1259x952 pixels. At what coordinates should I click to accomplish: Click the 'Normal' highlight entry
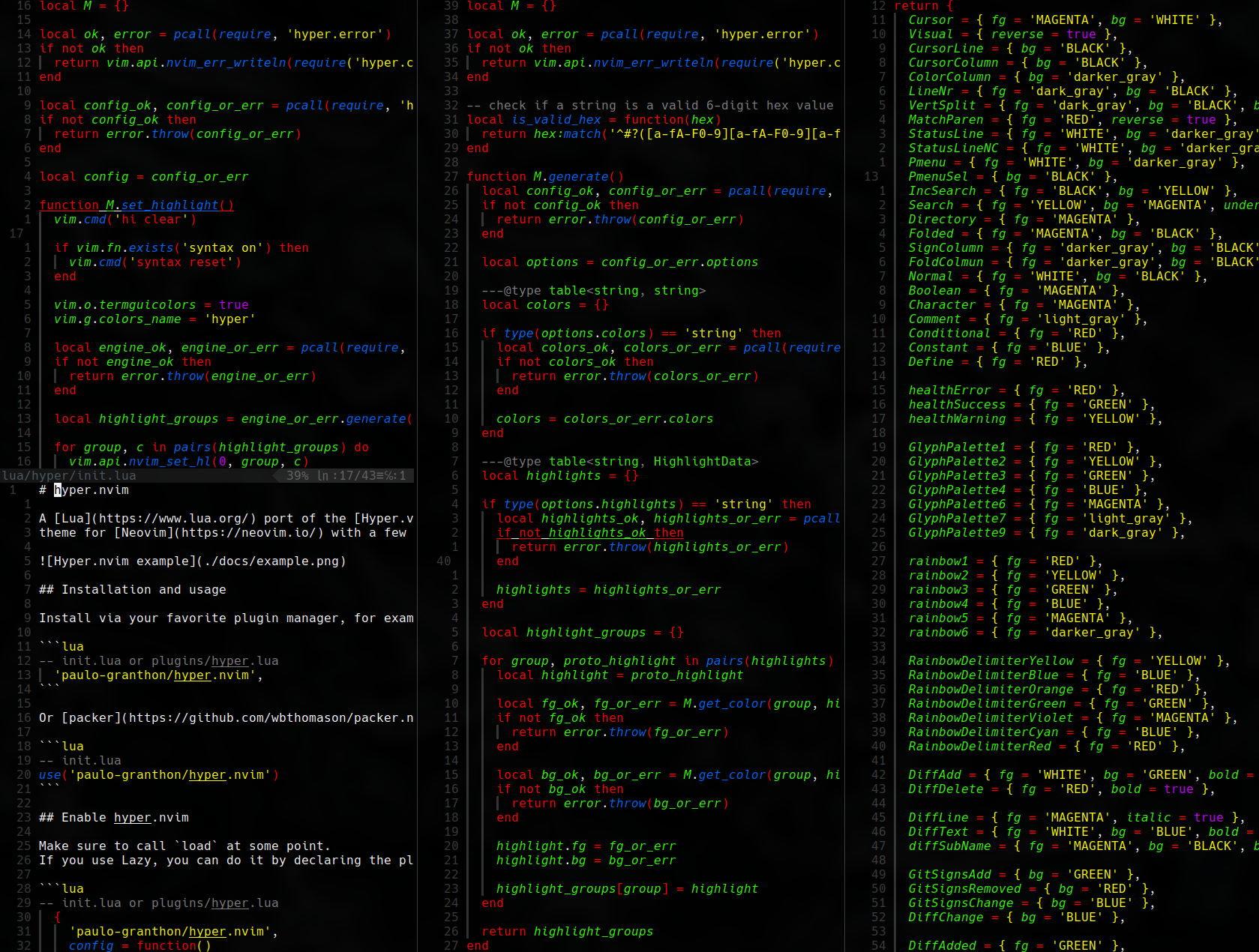(1058, 276)
